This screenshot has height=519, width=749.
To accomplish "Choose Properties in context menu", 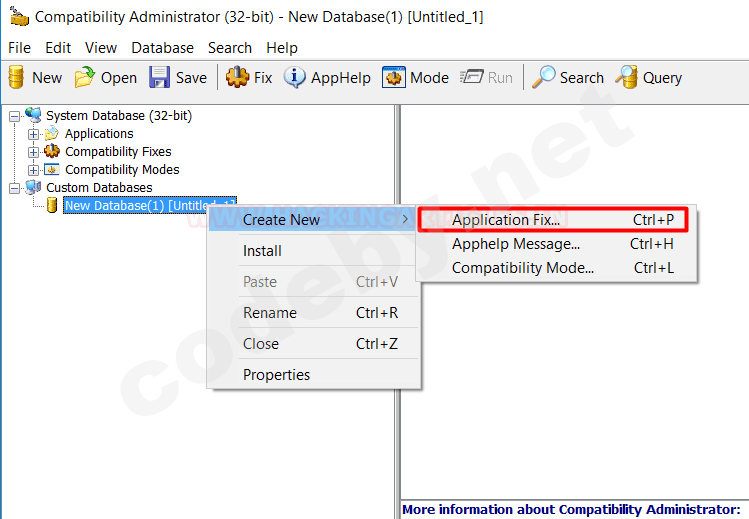I will 313,375.
